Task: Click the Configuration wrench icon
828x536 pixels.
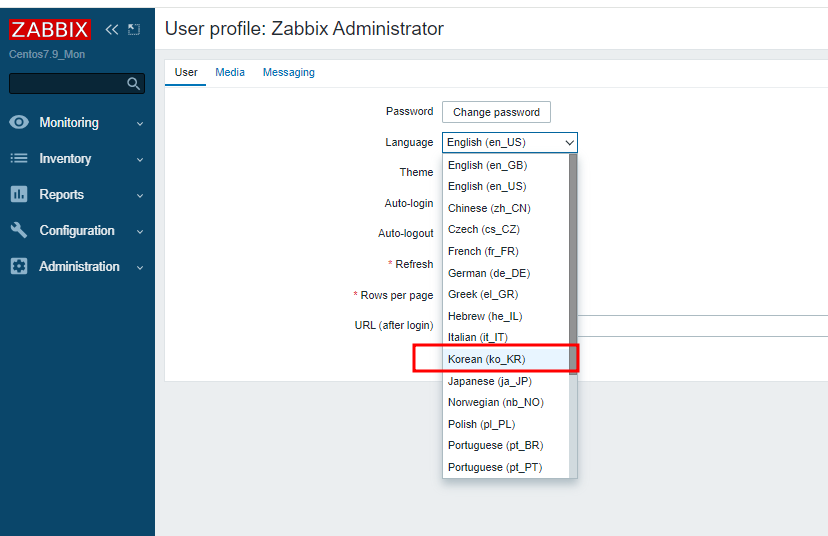Action: [x=19, y=230]
